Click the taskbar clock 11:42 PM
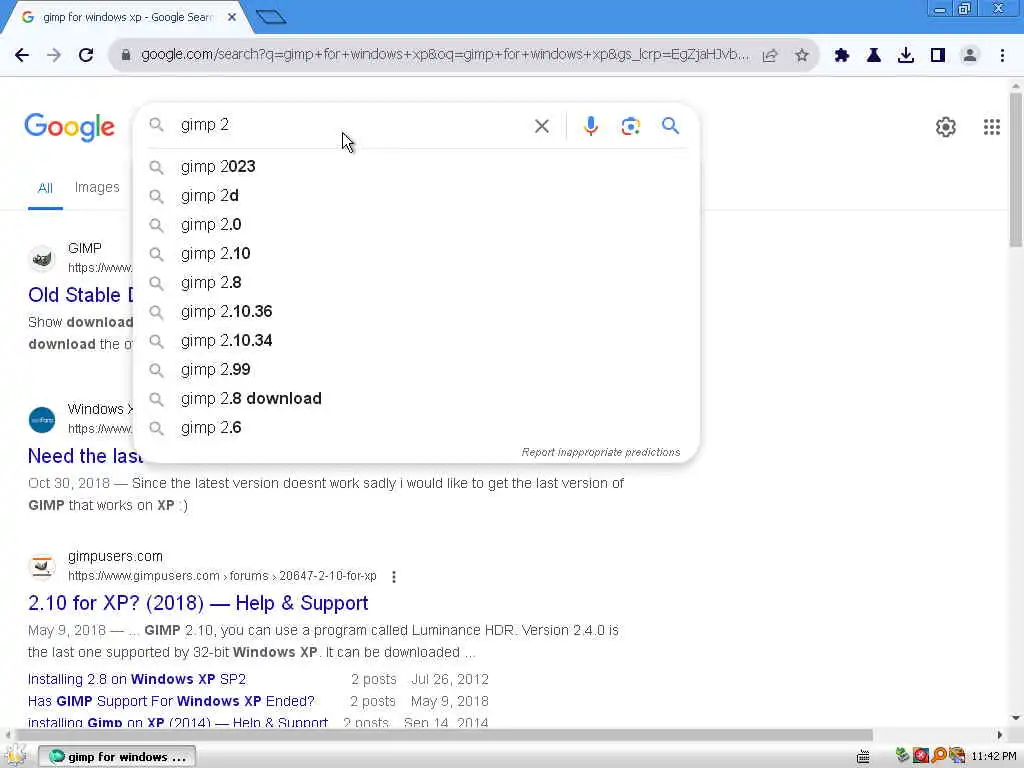Viewport: 1024px width, 768px height. pos(993,757)
